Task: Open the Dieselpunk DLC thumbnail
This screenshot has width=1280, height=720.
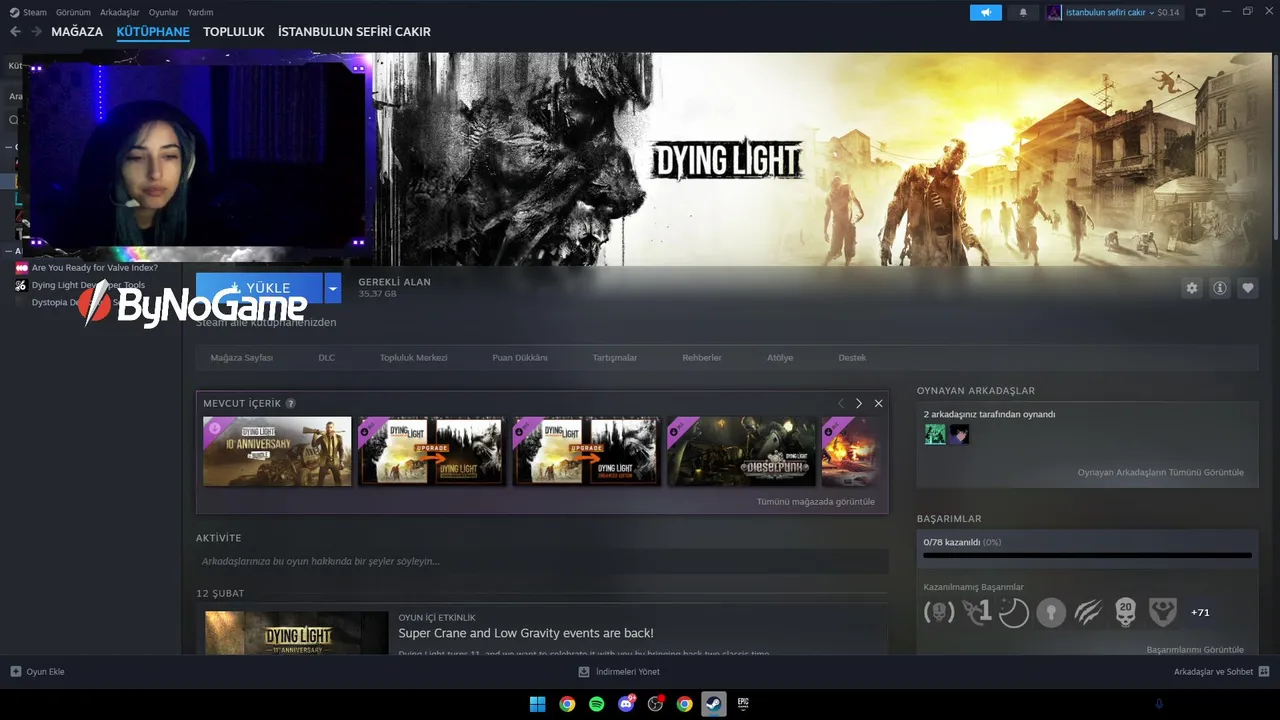Action: click(x=741, y=451)
